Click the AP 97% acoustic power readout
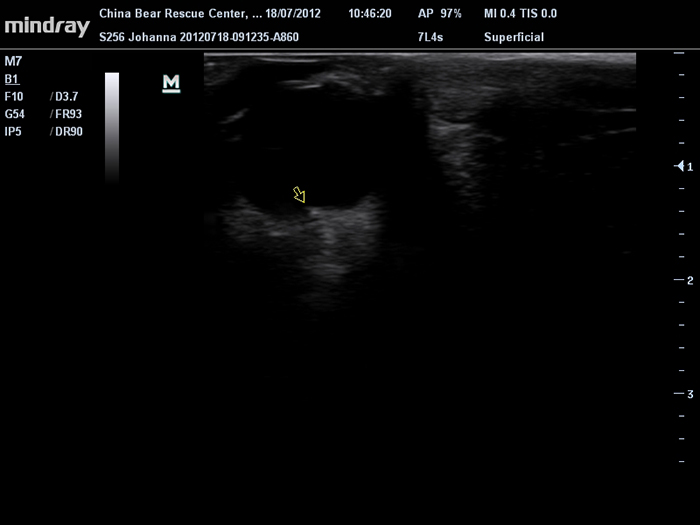Viewport: 700px width, 525px height. pos(439,14)
